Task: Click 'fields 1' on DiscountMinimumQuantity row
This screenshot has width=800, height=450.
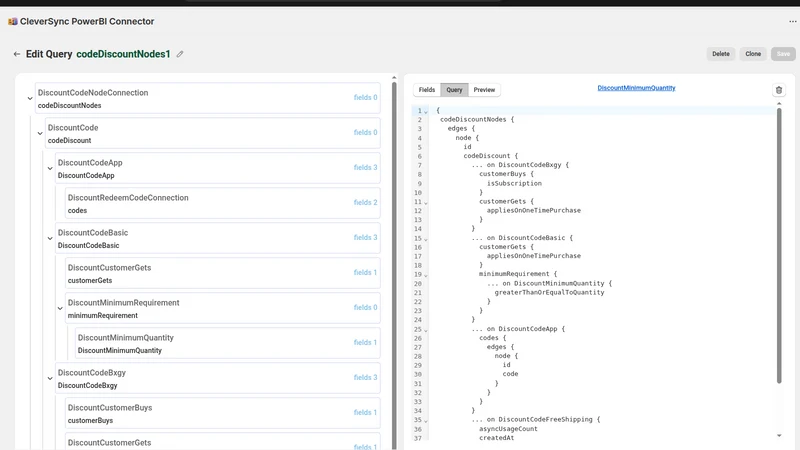Action: coord(365,342)
